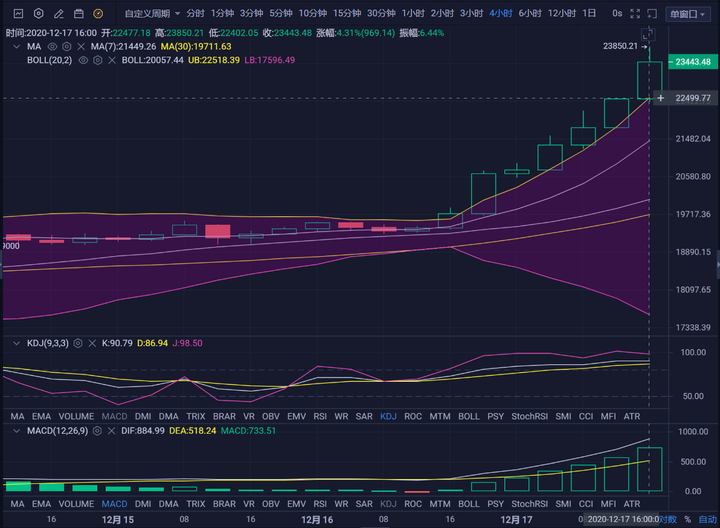The height and width of the screenshot is (528, 720).
Task: Switch to 1日 timeframe
Action: click(589, 14)
